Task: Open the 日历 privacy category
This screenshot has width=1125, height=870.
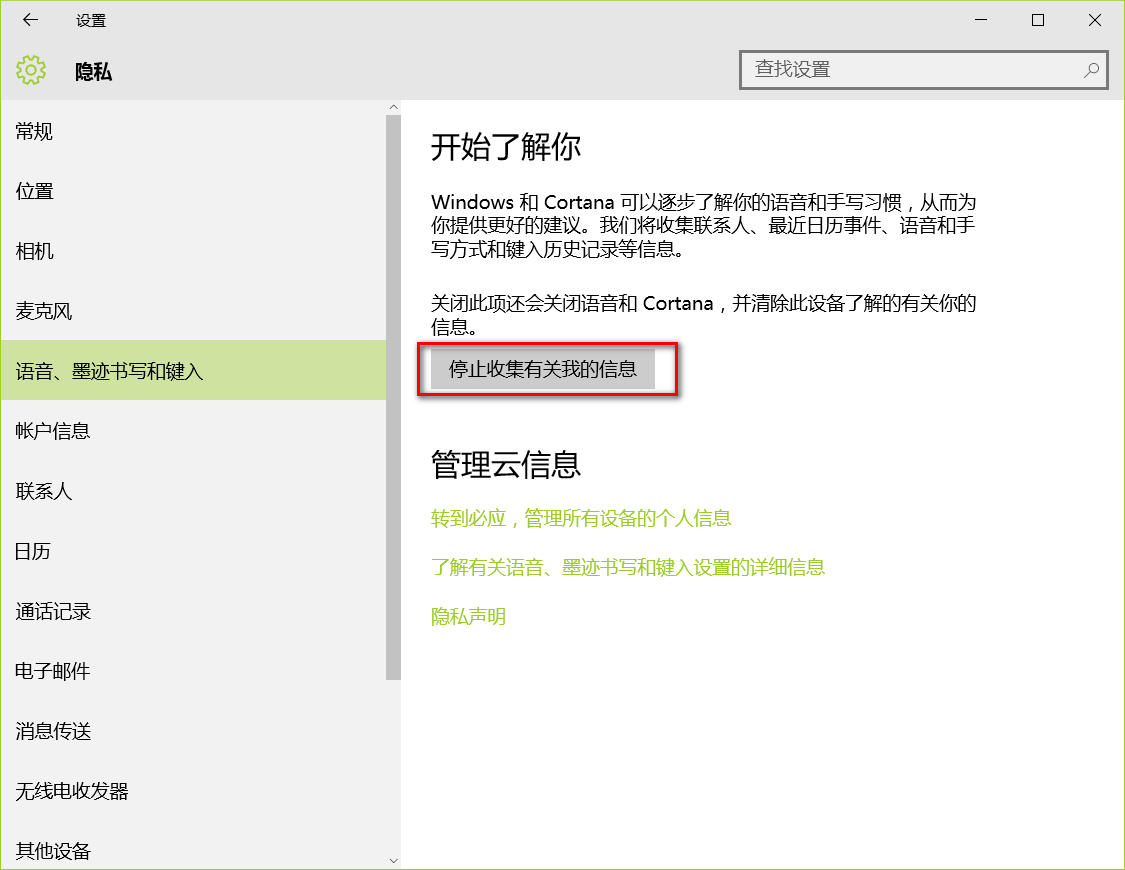Action: coord(193,552)
